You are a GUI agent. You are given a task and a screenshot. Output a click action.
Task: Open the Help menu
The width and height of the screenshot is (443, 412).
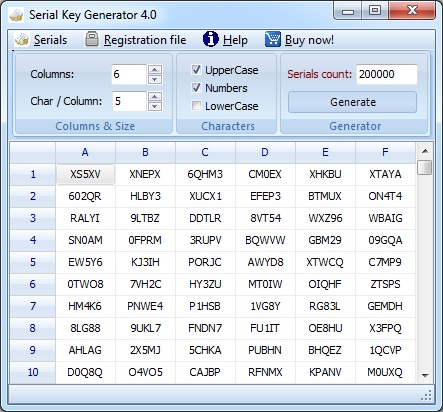tap(235, 40)
